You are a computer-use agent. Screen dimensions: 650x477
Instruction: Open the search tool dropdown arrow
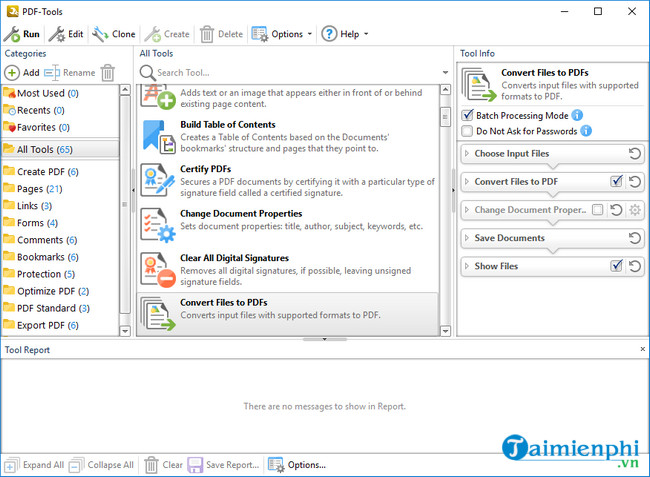(x=445, y=73)
